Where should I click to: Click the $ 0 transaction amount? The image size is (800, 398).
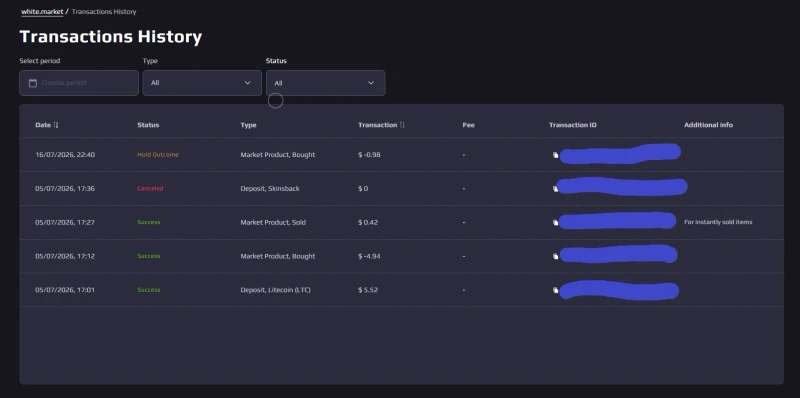[x=363, y=188]
